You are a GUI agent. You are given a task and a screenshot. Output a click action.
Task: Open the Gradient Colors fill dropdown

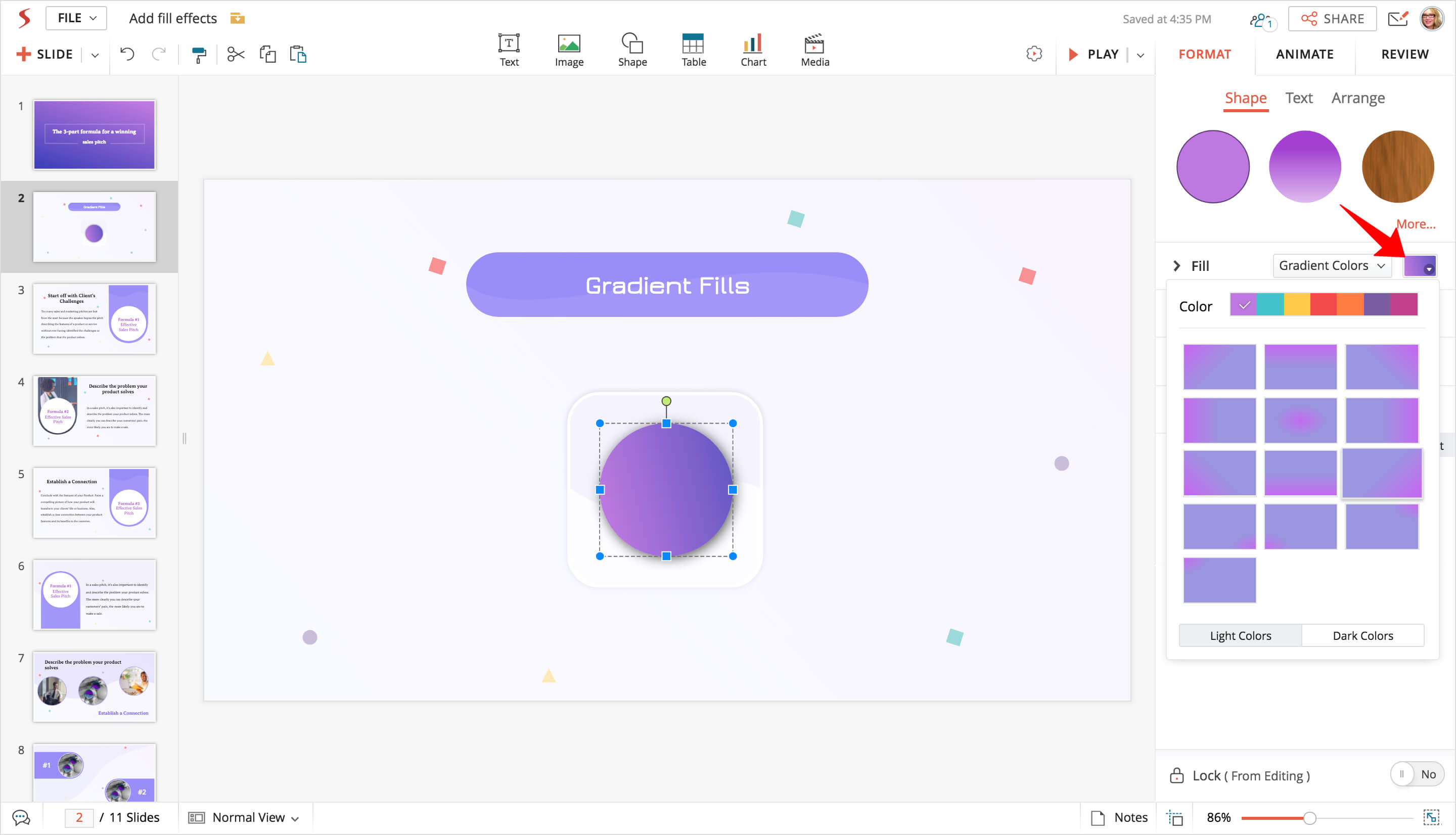[1331, 265]
